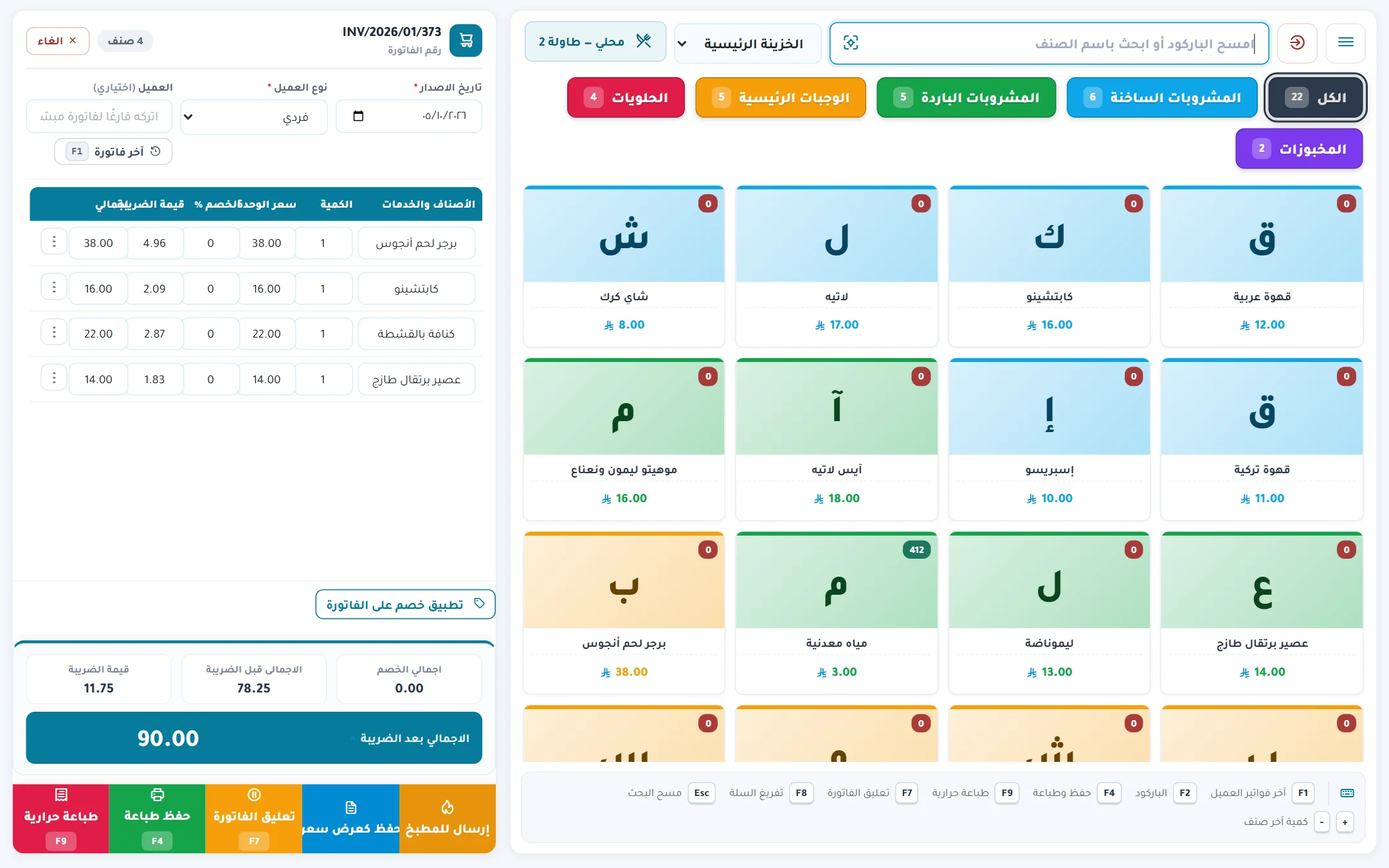The width and height of the screenshot is (1389, 868).
Task: Add شاي كرك product card
Action: (x=624, y=266)
